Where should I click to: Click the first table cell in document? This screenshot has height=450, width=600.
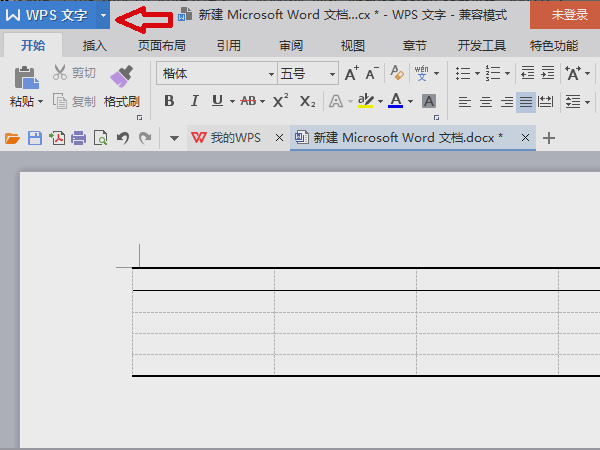(x=204, y=279)
